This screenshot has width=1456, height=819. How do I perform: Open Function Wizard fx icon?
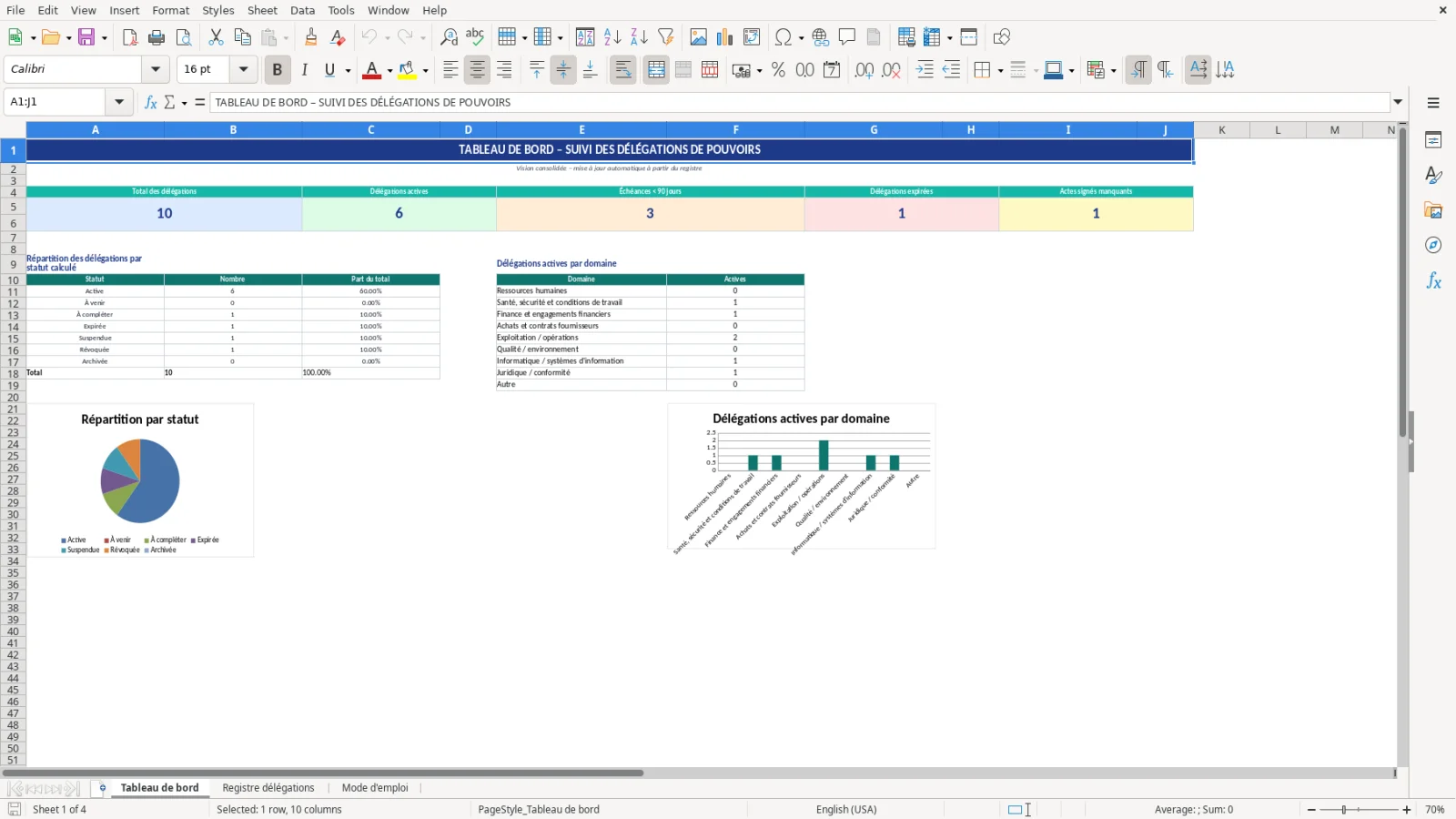(151, 102)
